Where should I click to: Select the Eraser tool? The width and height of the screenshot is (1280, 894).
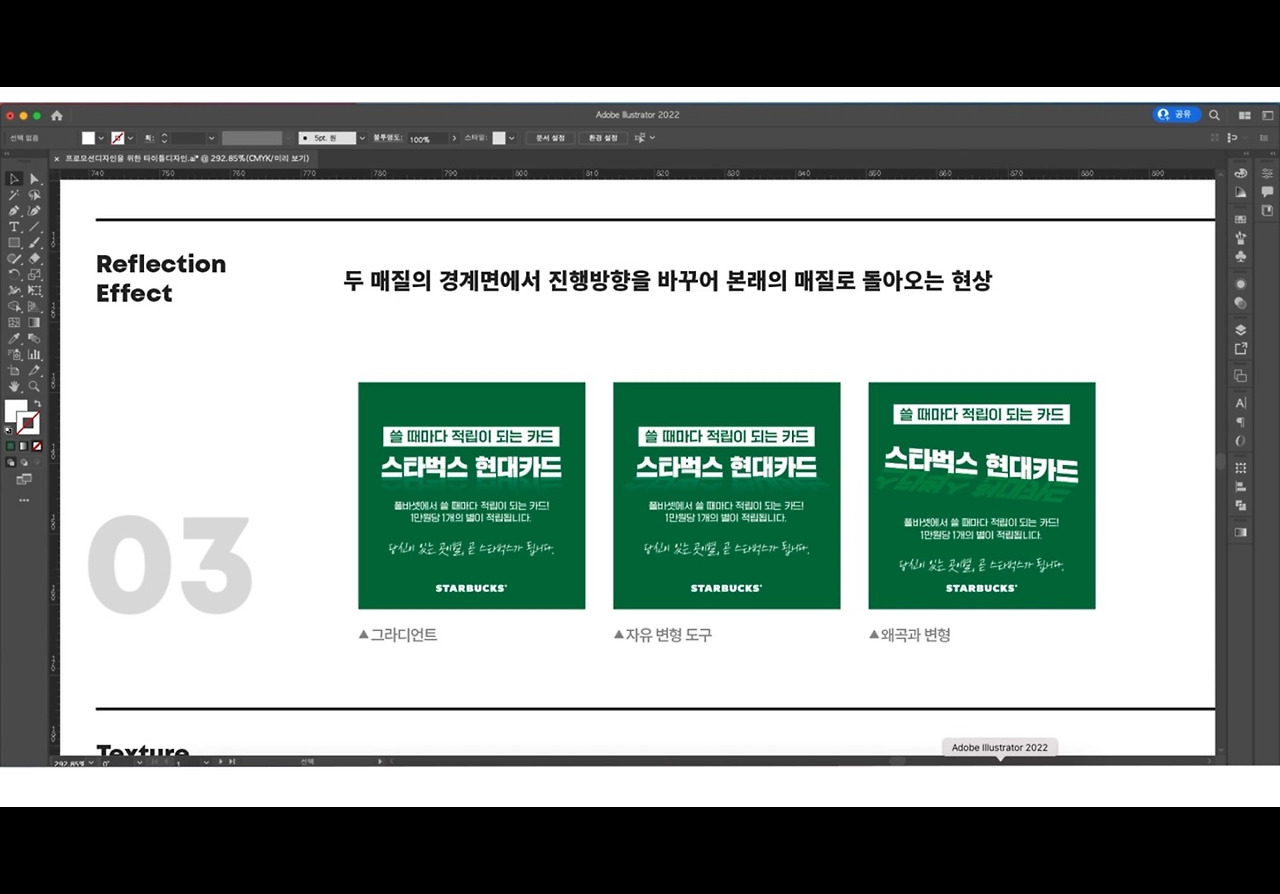pos(34,259)
